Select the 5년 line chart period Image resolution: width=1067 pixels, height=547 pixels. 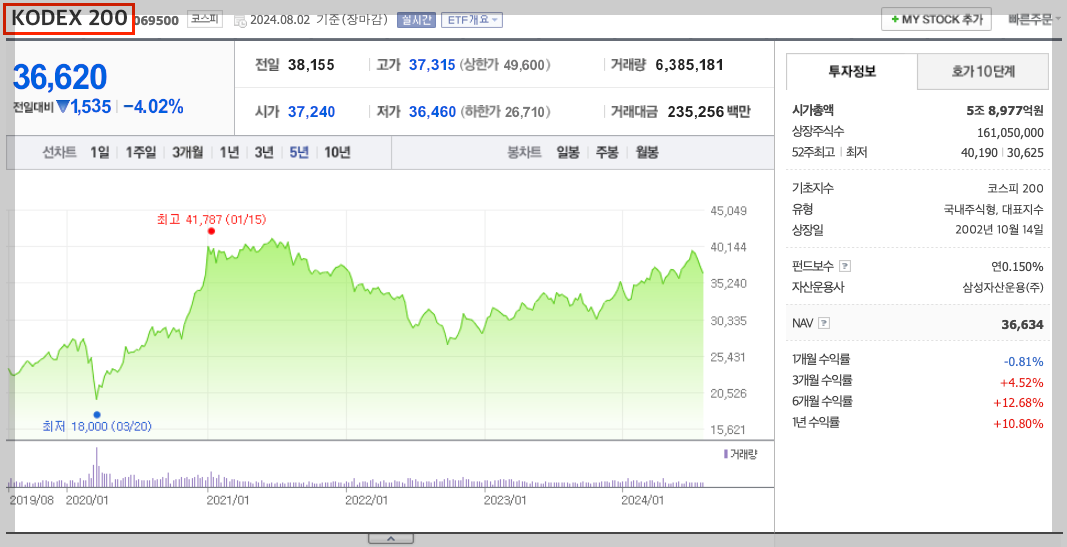(x=299, y=152)
